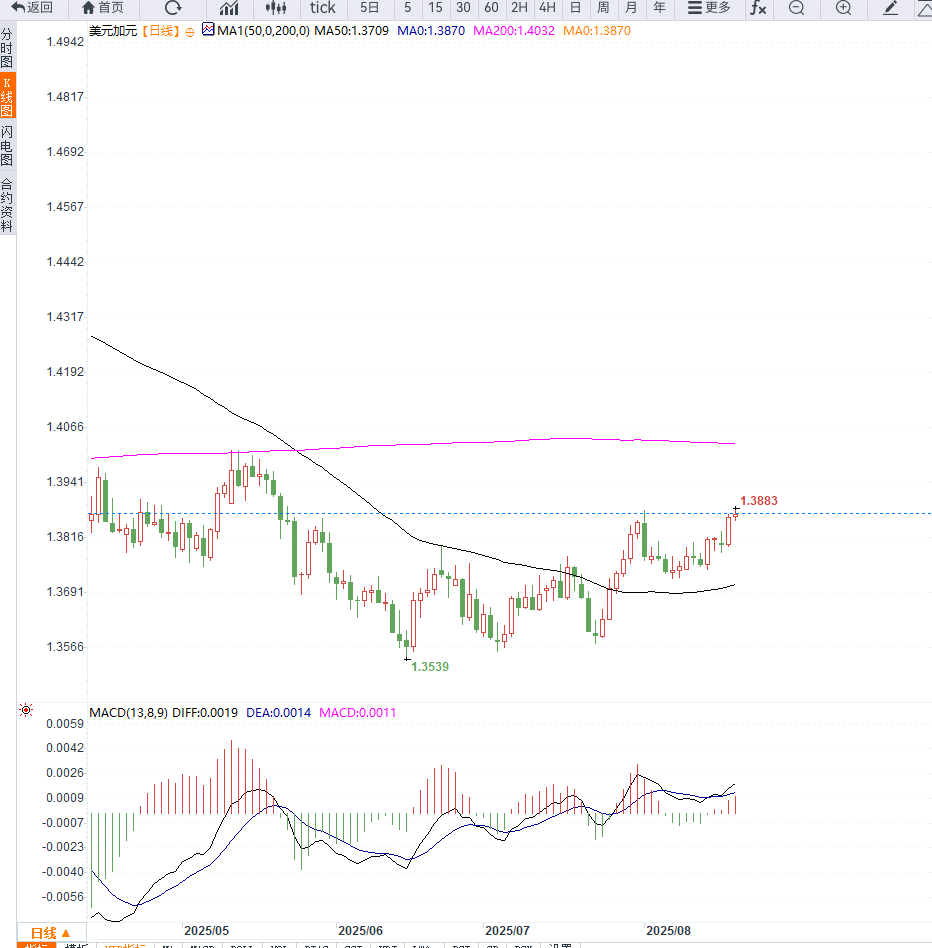Click the MACD indicator settings sun icon

coord(26,710)
